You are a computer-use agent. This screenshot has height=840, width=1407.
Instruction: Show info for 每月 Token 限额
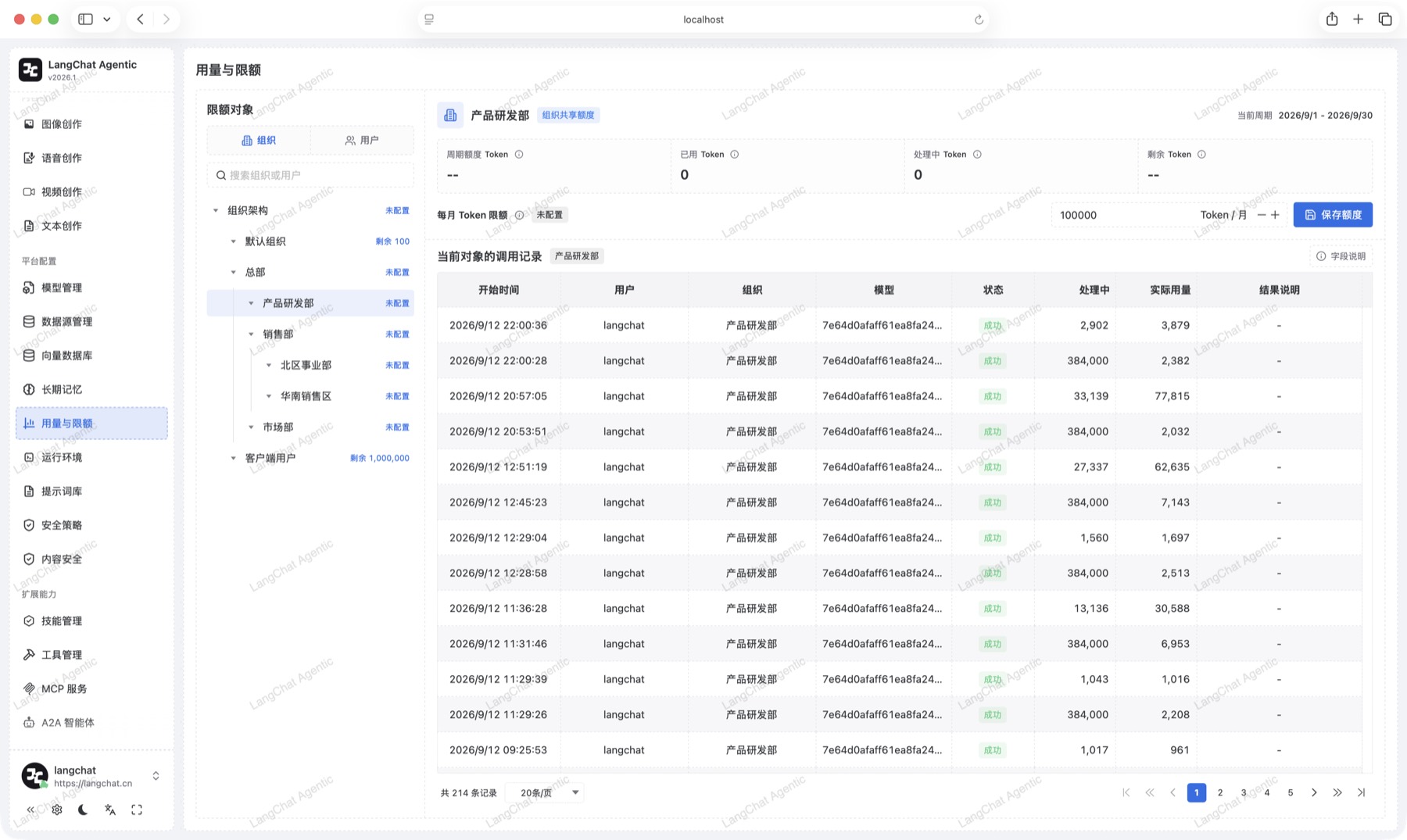(519, 215)
